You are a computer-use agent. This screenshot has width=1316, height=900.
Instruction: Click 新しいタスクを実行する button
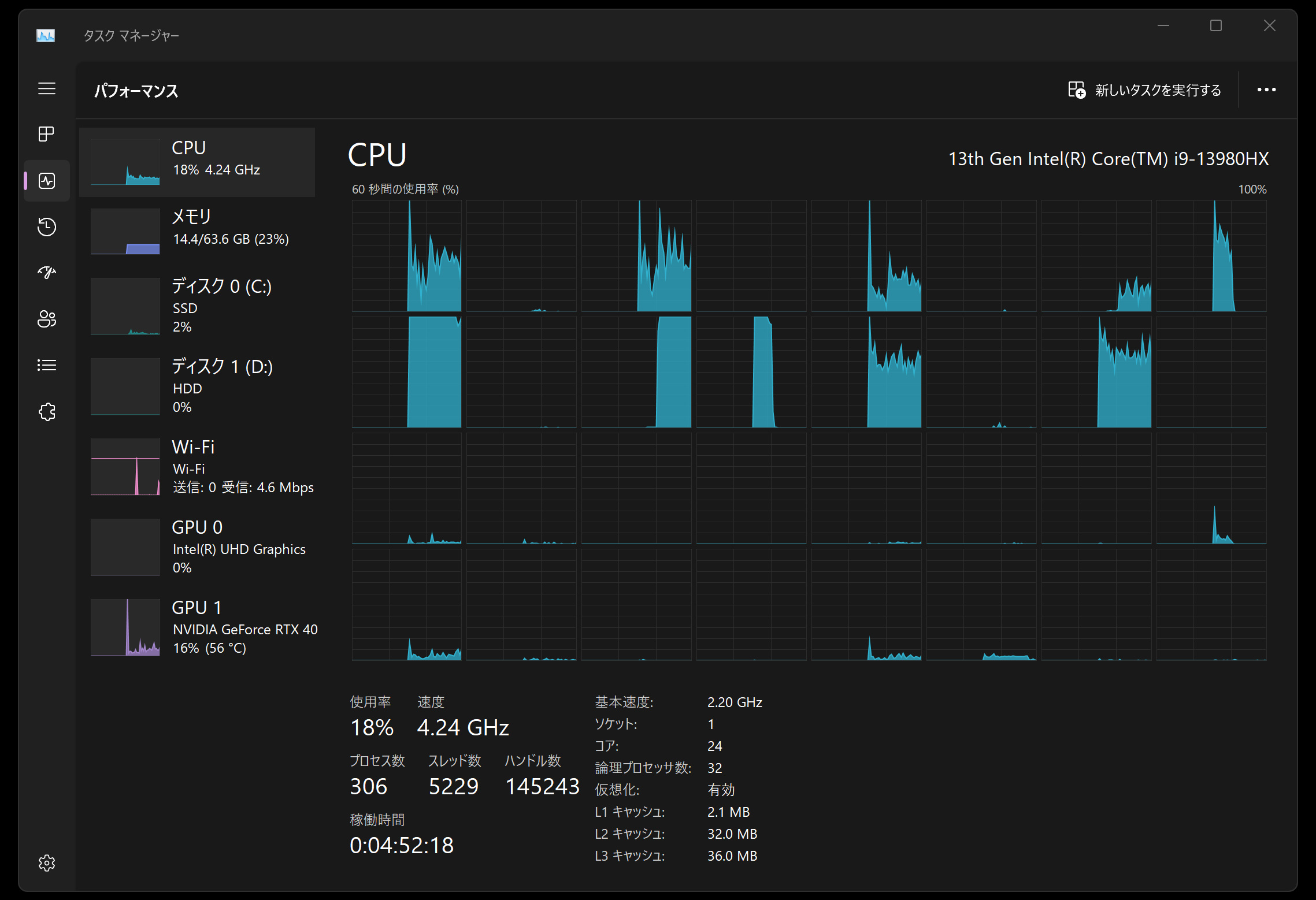coord(1145,90)
